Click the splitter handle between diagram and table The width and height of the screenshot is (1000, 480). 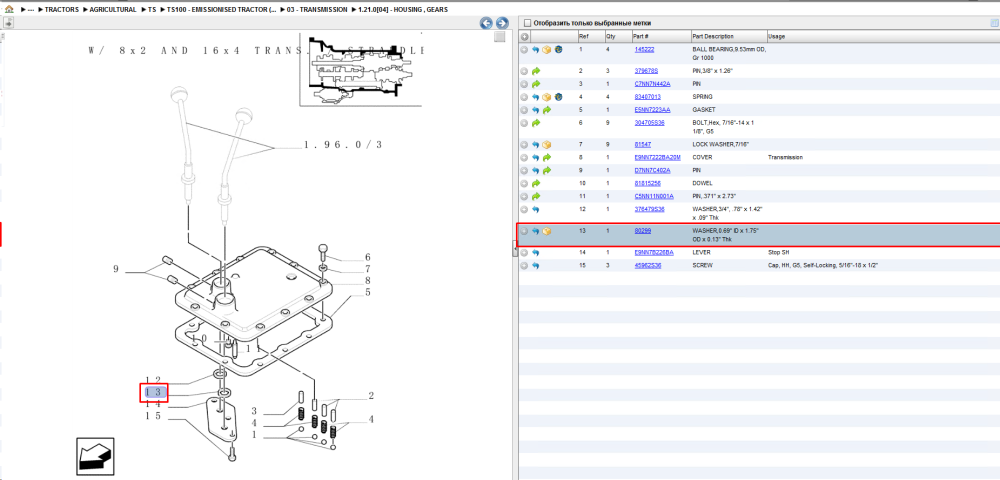pyautogui.click(x=515, y=251)
